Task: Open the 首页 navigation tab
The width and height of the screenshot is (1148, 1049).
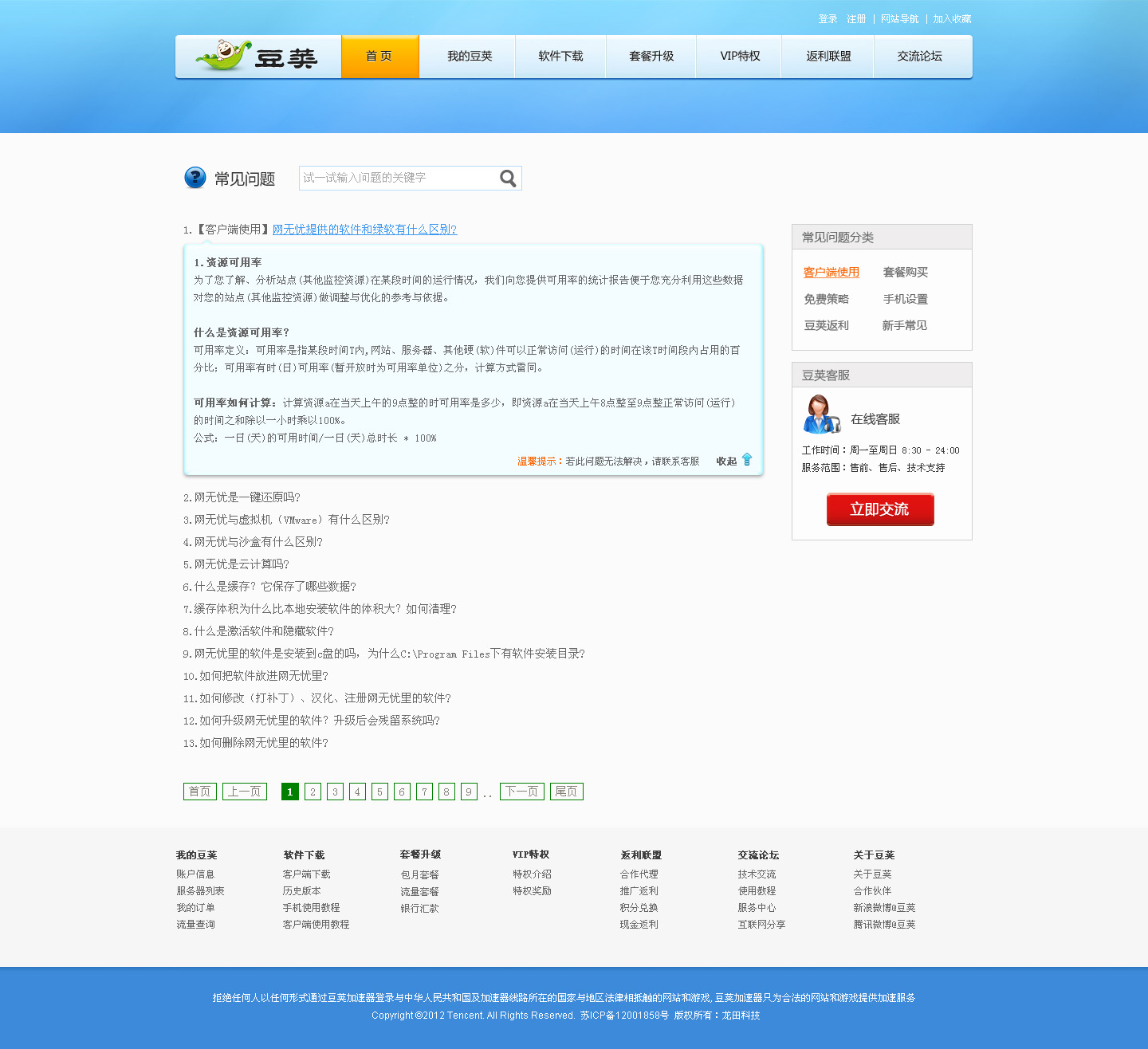Action: [379, 57]
